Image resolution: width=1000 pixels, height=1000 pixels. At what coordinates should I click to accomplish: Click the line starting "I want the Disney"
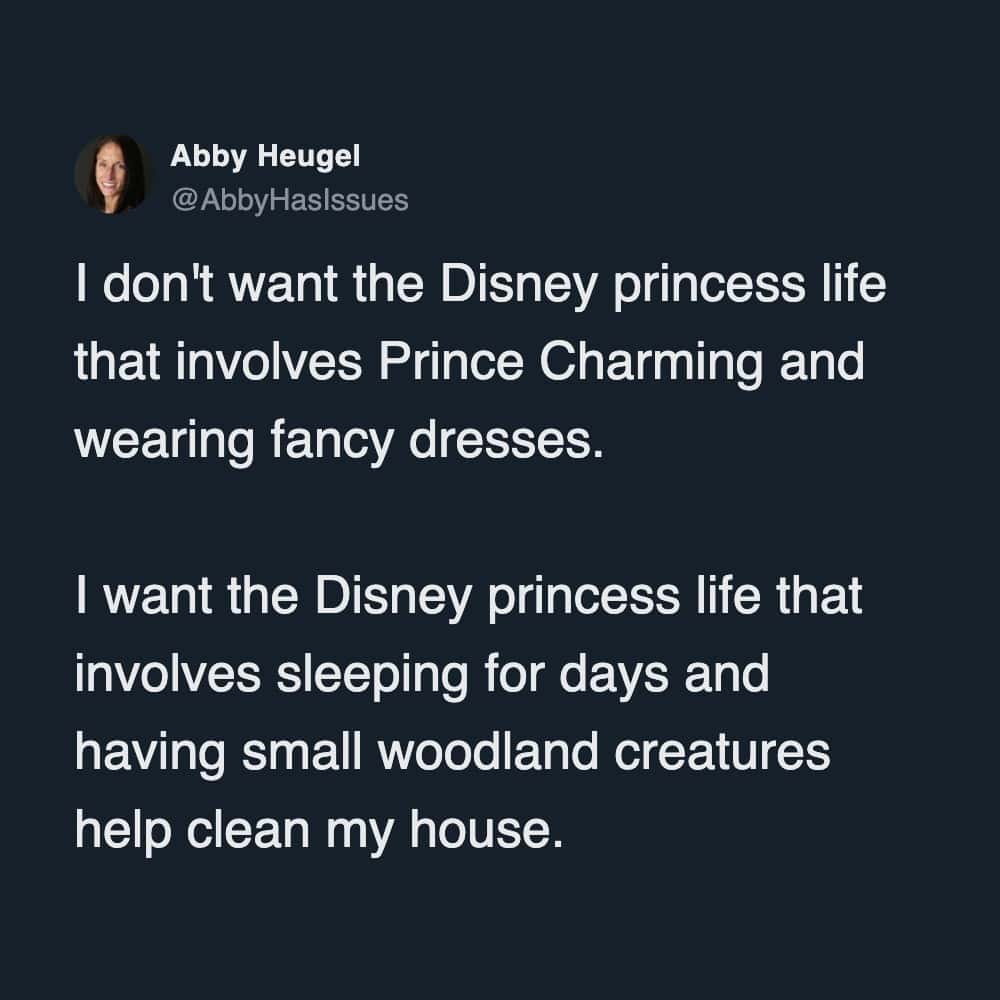click(468, 599)
